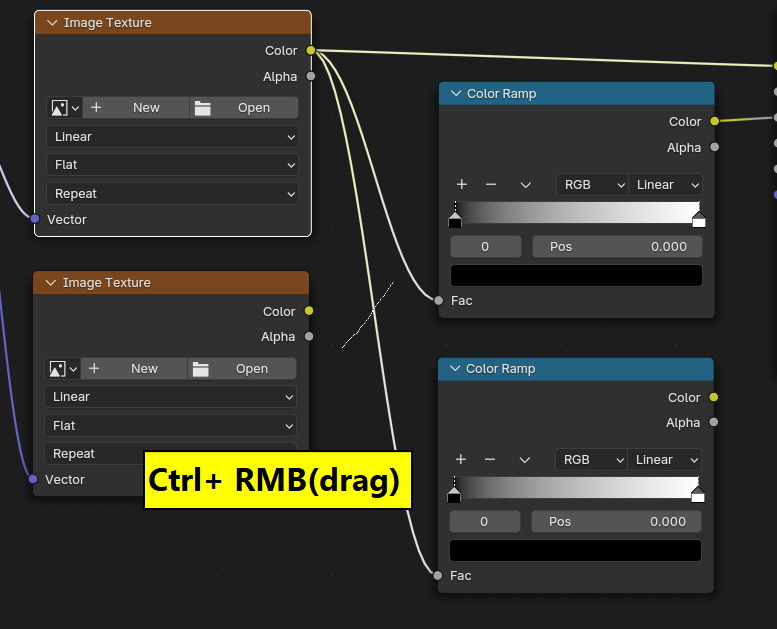
Task: Collapse the top Color Ramp node
Action: point(456,93)
